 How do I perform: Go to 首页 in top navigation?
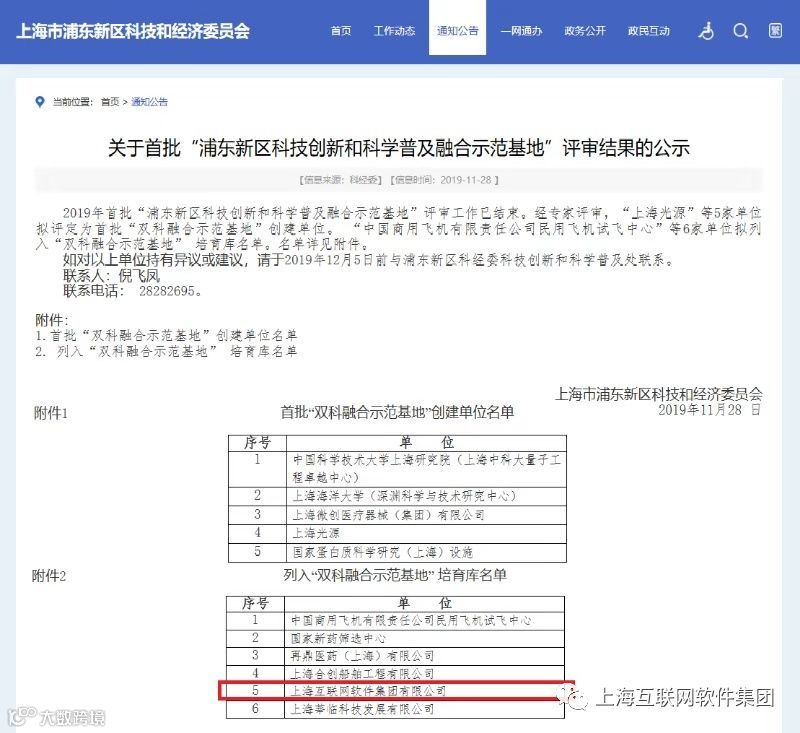pyautogui.click(x=341, y=31)
